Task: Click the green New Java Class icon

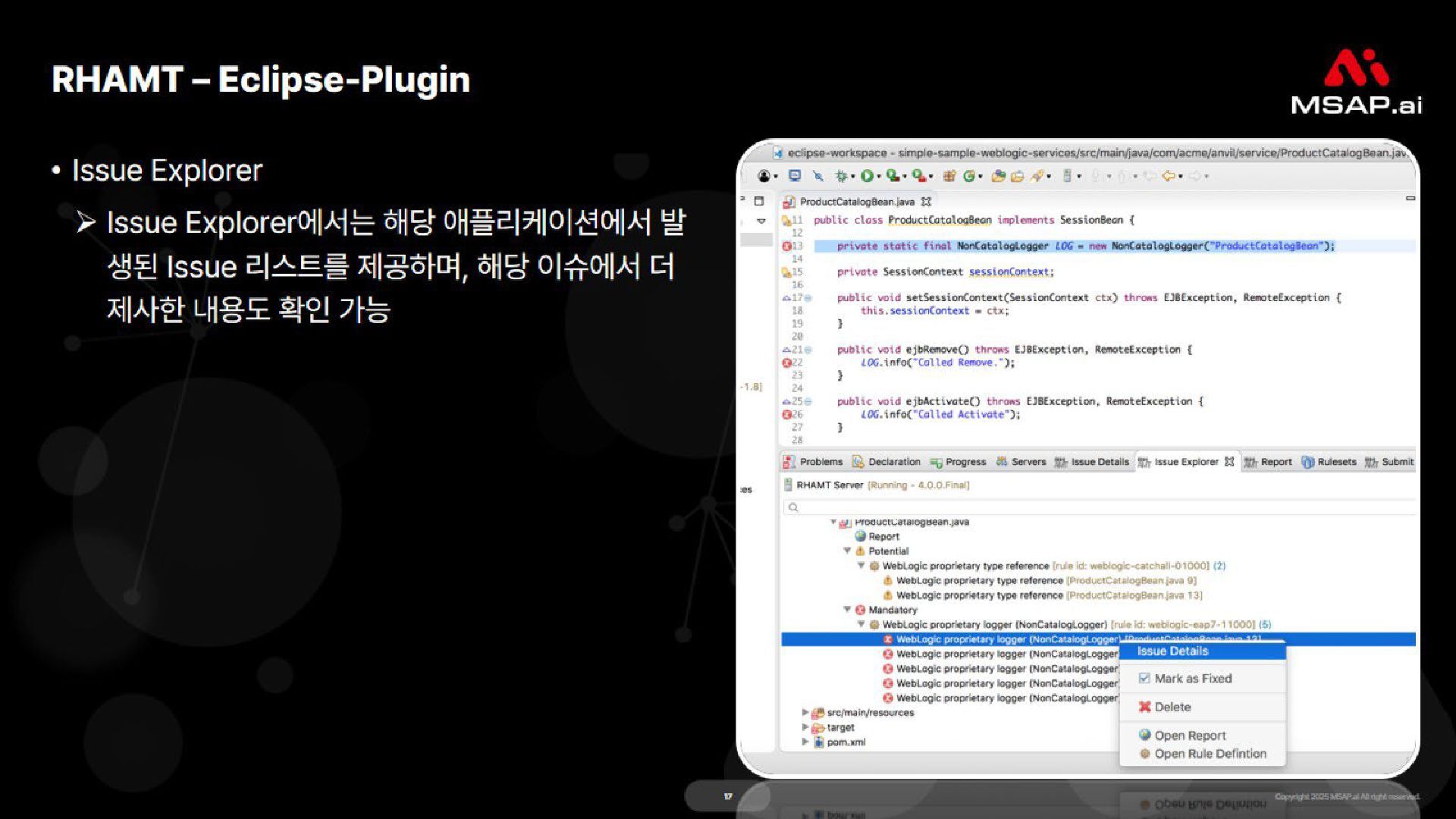Action: coord(968,176)
